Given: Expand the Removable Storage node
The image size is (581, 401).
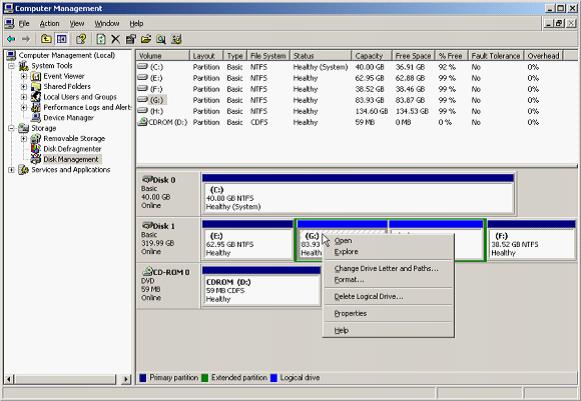Looking at the screenshot, I should (24, 139).
